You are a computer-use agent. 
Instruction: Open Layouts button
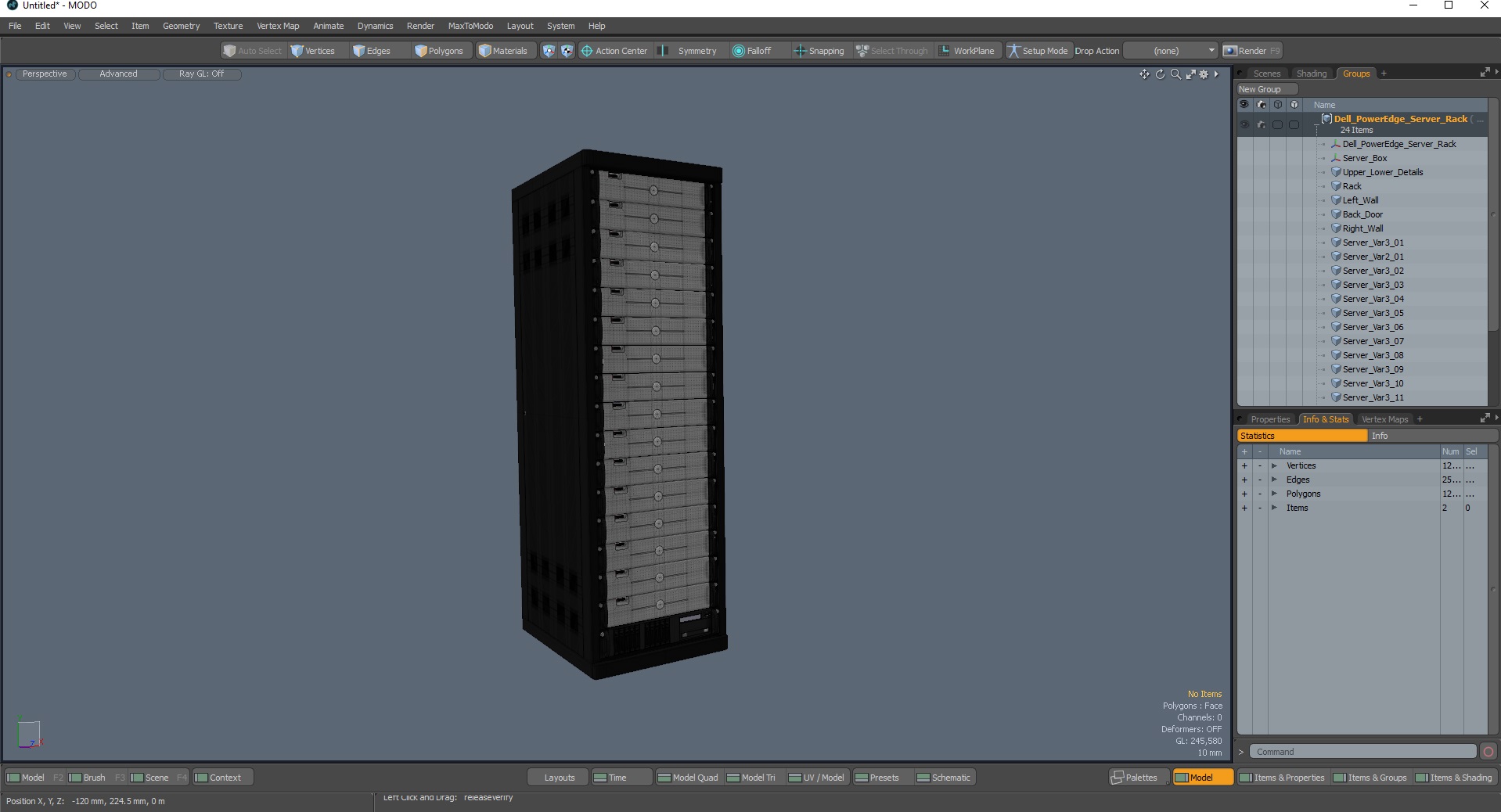click(559, 778)
